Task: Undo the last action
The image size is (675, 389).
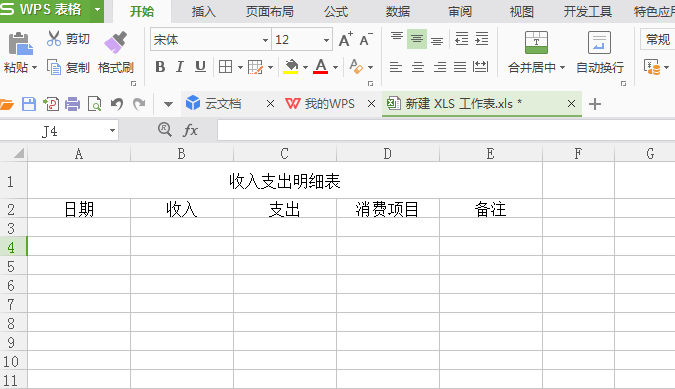Action: tap(117, 104)
